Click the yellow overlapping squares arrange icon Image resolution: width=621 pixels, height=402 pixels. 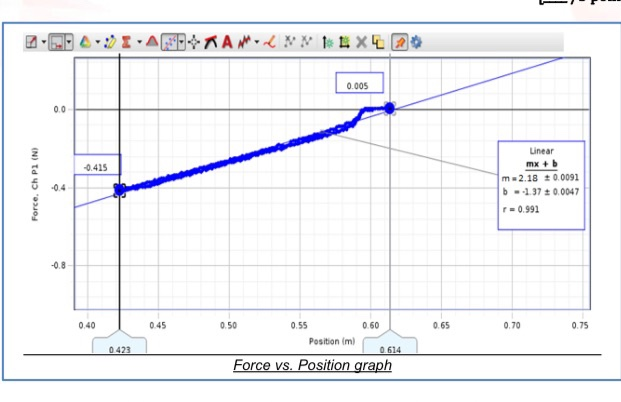pos(378,42)
